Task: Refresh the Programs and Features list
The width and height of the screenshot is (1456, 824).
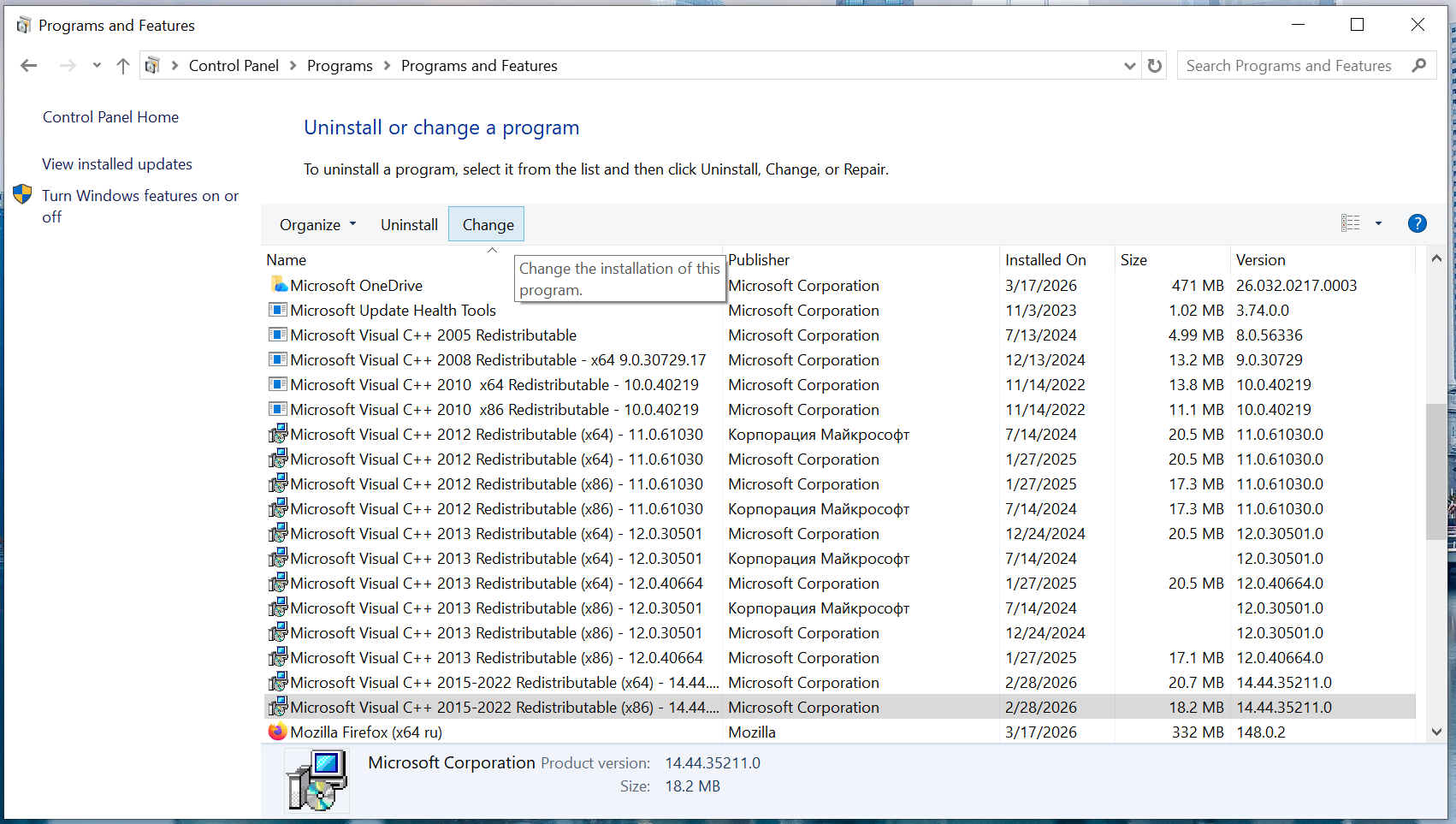Action: click(x=1155, y=66)
